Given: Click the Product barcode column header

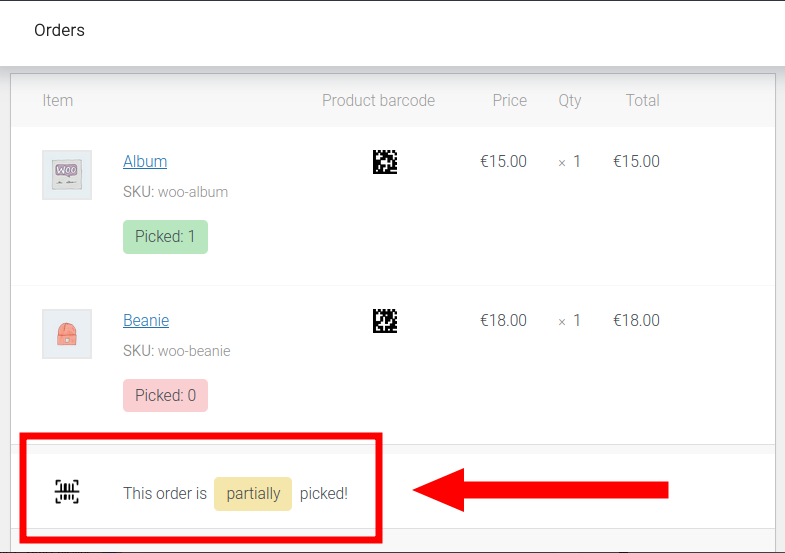Looking at the screenshot, I should 378,101.
